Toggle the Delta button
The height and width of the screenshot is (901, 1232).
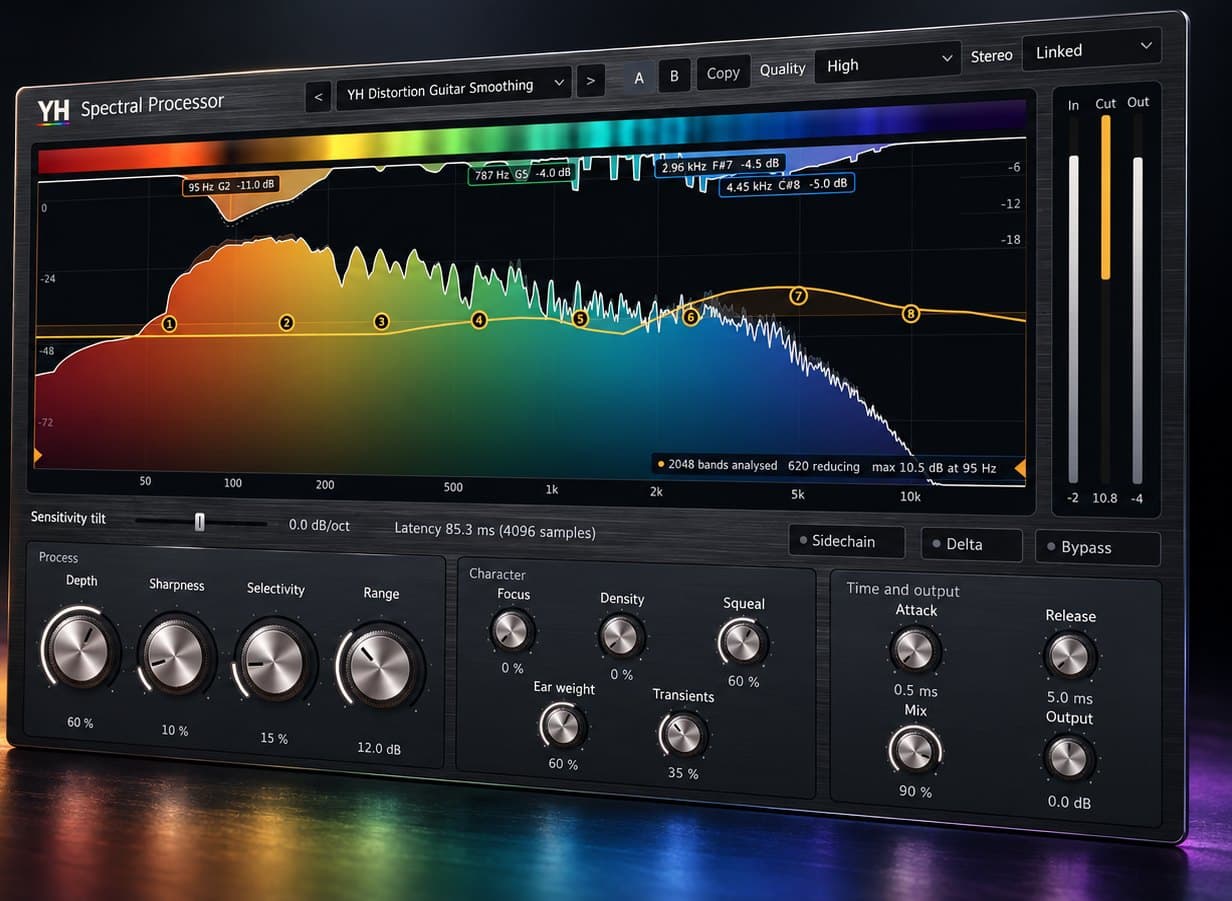click(x=971, y=544)
